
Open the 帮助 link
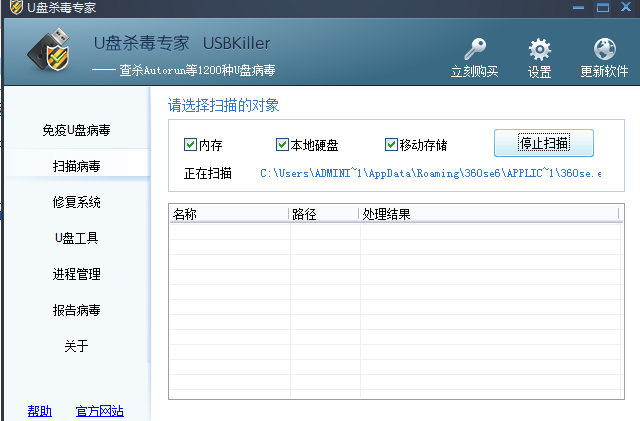40,411
